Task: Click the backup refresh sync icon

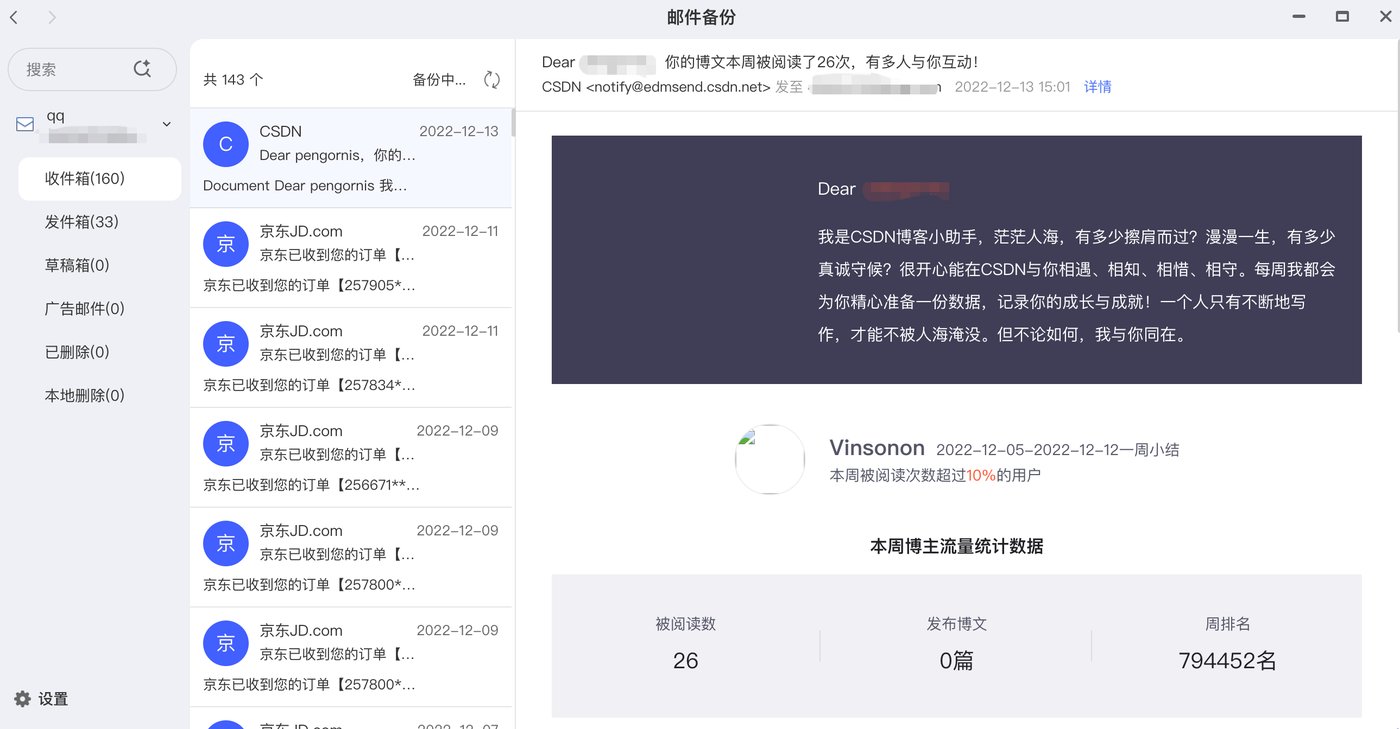Action: 492,80
